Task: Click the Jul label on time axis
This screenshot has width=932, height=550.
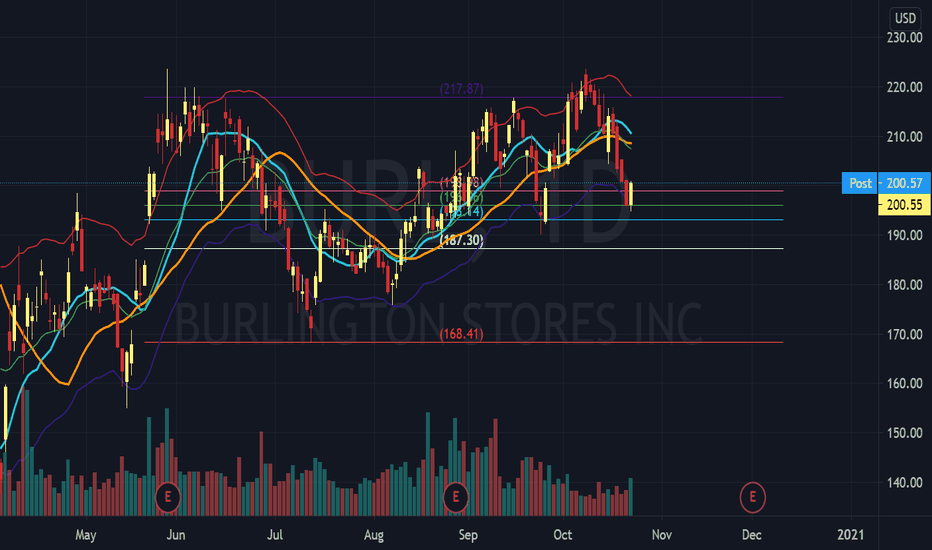Action: (275, 535)
